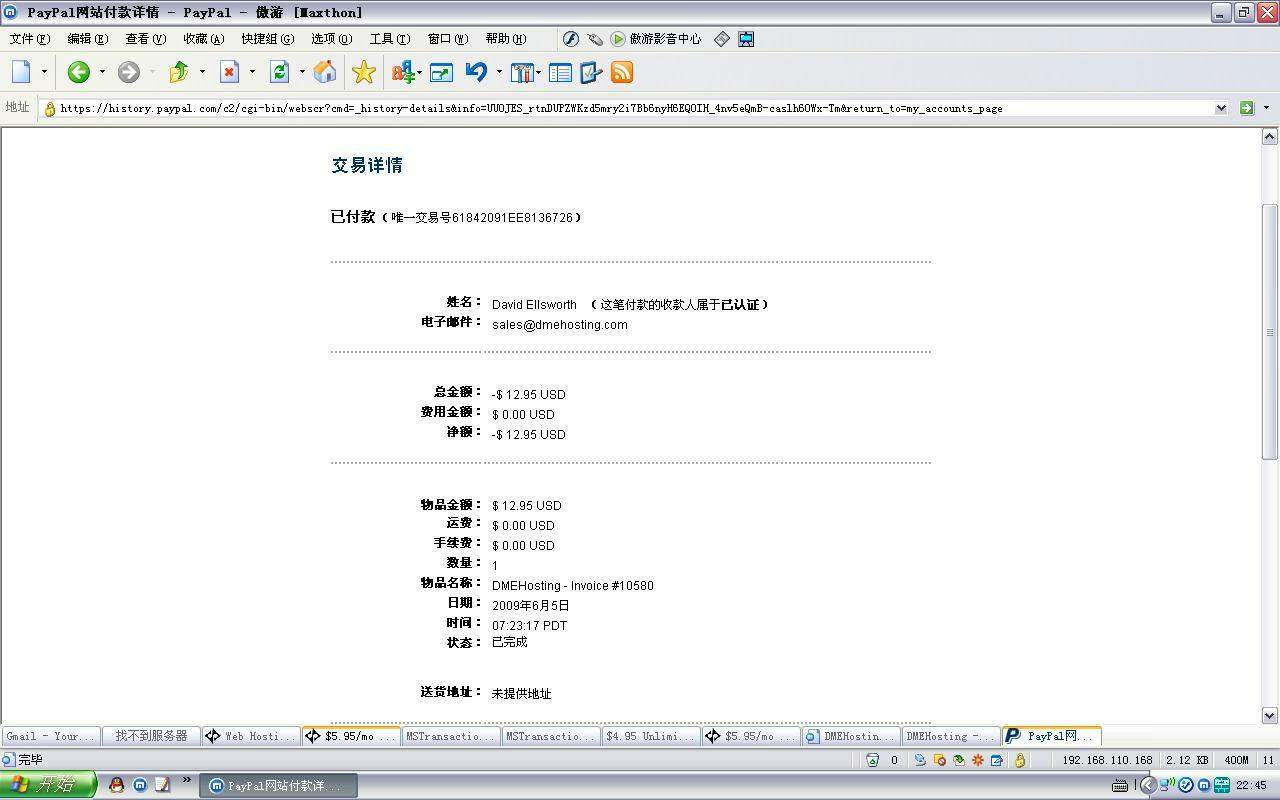The image size is (1280, 800).
Task: Open the 帮助(H) menu
Action: [x=506, y=39]
